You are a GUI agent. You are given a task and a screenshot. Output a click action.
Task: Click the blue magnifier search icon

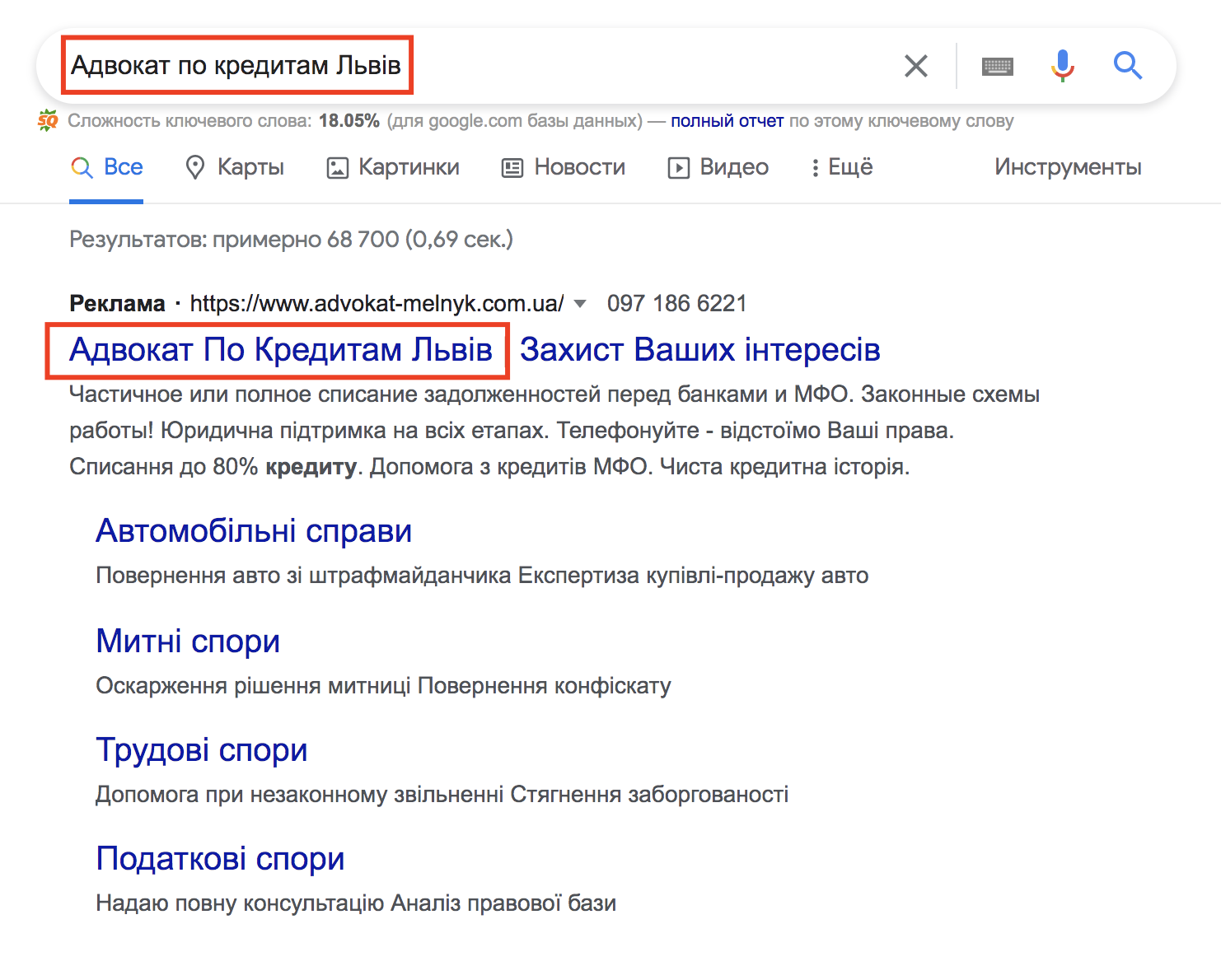pyautogui.click(x=1128, y=65)
